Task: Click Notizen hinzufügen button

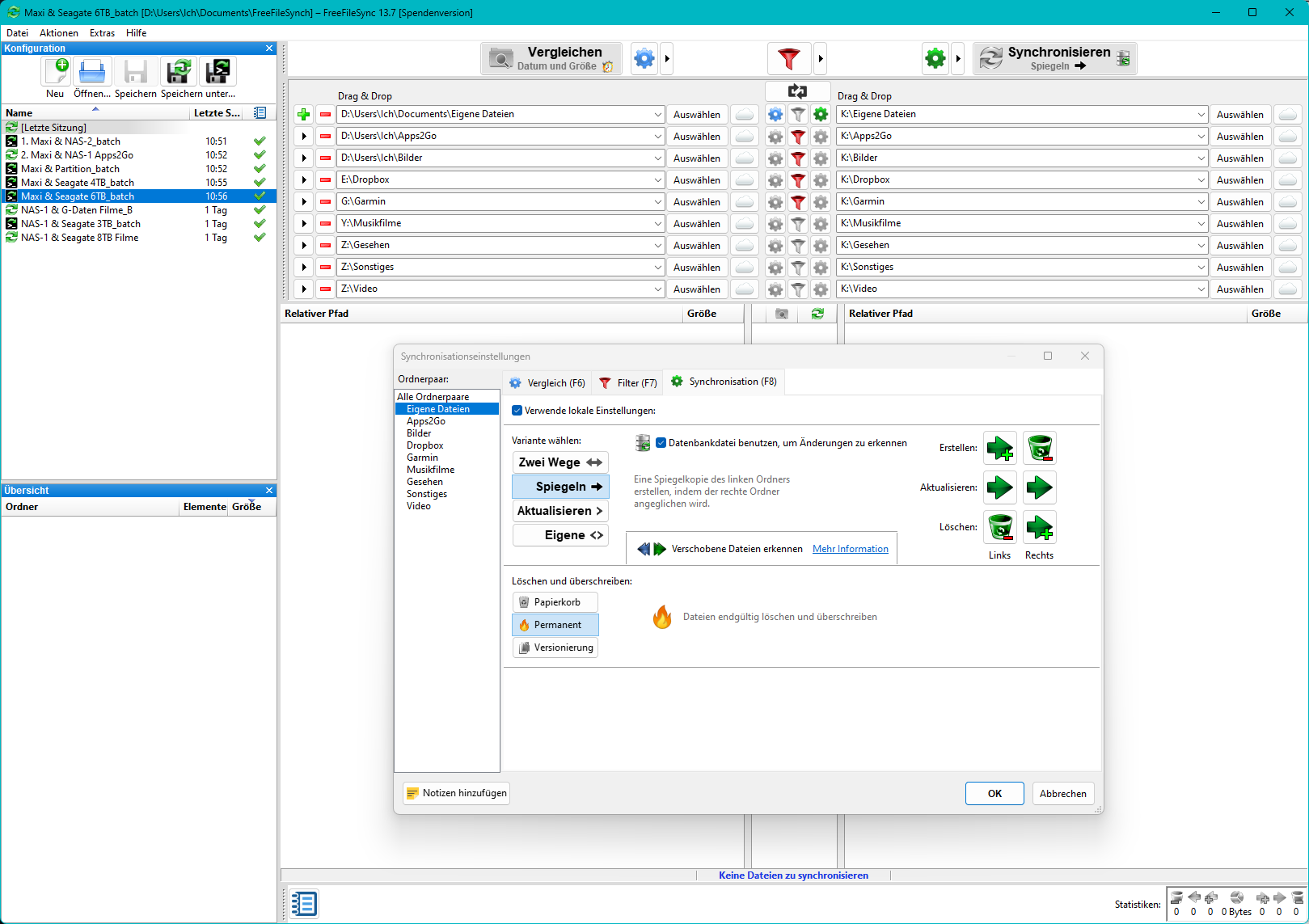Action: [457, 793]
